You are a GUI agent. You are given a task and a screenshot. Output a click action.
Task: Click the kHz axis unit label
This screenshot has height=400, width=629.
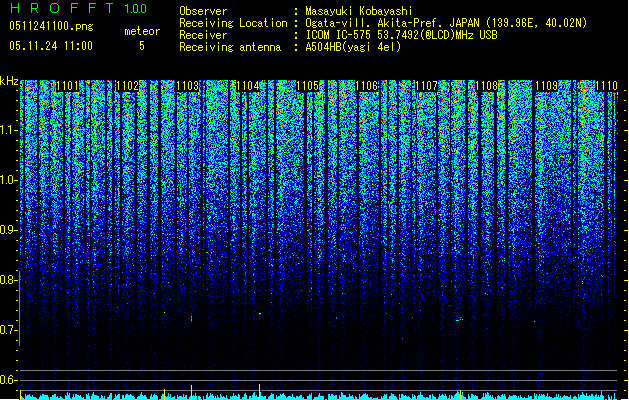click(9, 81)
